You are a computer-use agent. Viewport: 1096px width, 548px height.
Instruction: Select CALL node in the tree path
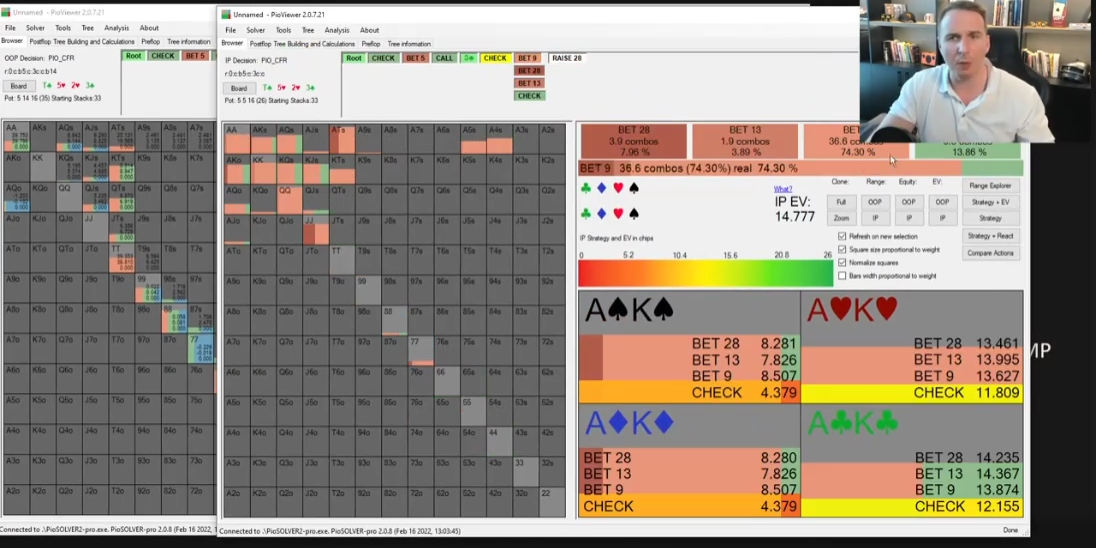444,58
